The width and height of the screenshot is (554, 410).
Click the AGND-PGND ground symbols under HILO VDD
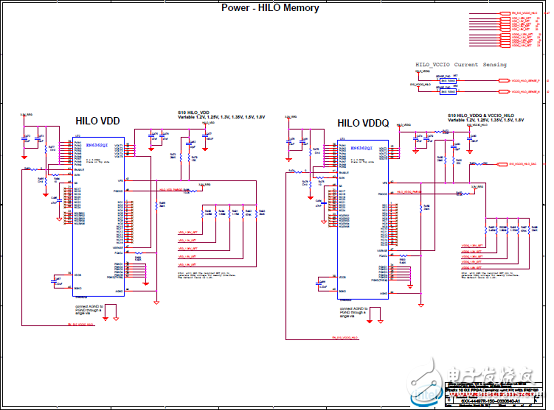coord(111,313)
